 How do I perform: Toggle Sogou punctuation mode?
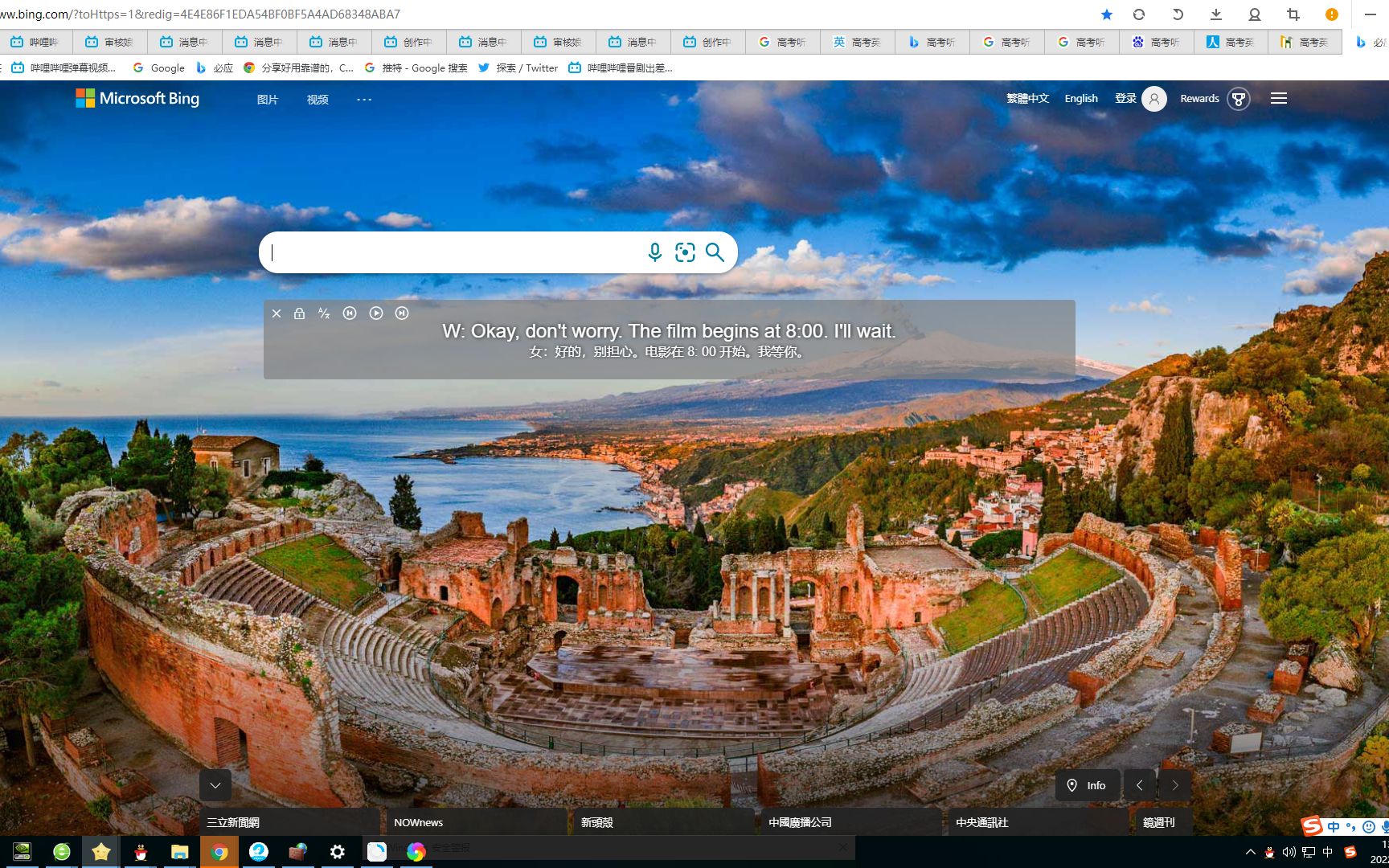(1351, 826)
